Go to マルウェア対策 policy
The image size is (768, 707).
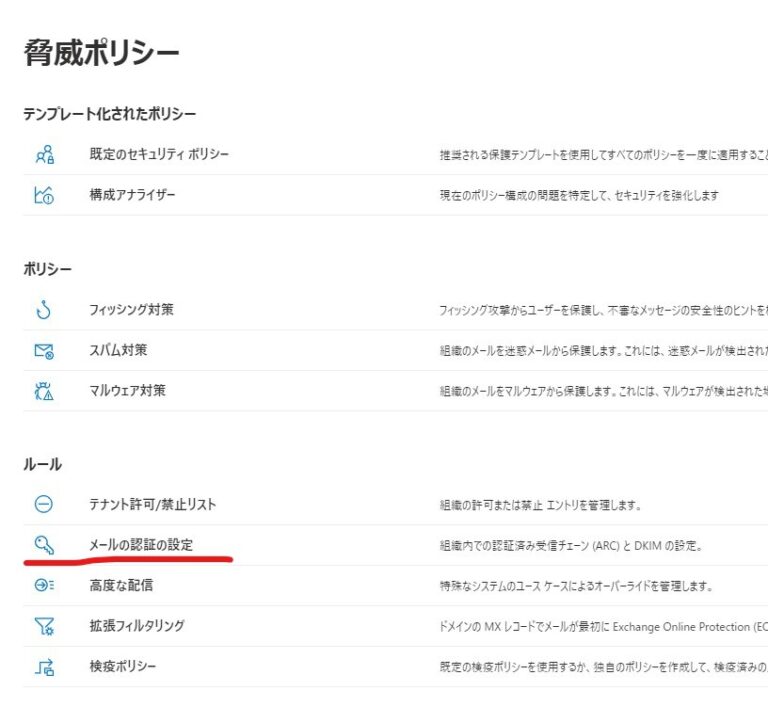pyautogui.click(x=127, y=391)
